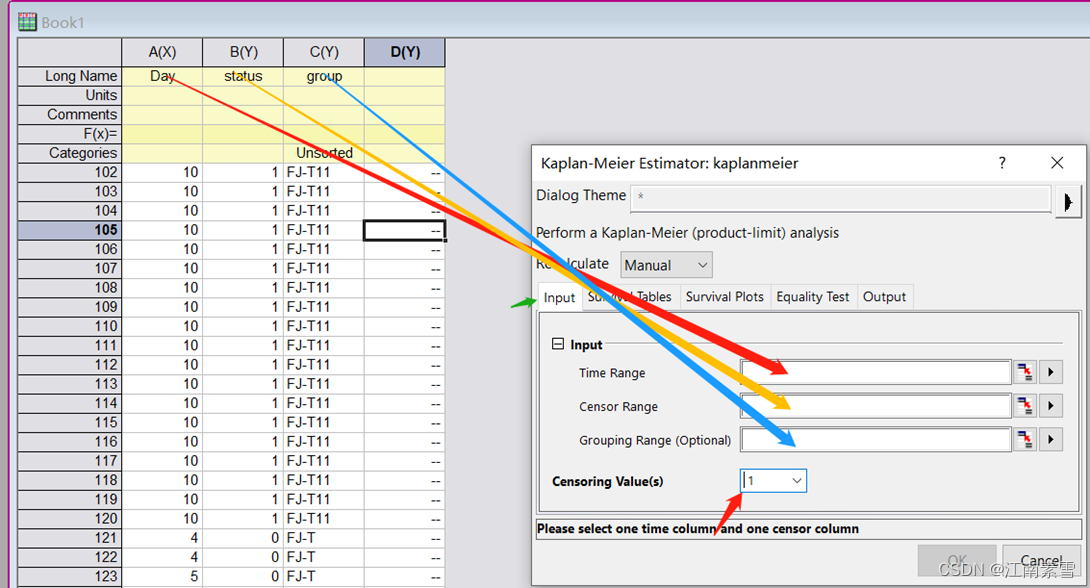Select the top-left corner cell of Book1

coord(70,52)
